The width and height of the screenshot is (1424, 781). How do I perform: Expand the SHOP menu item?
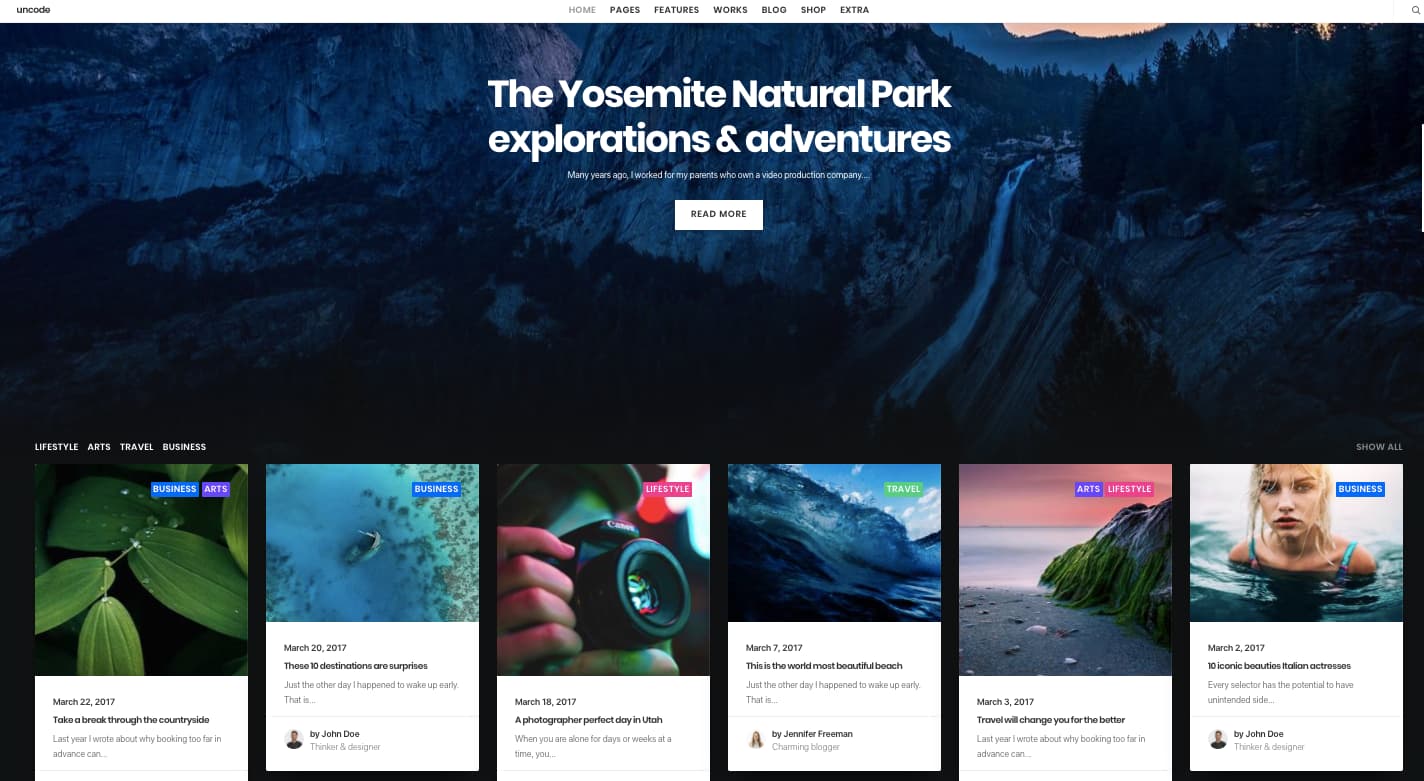coord(813,10)
